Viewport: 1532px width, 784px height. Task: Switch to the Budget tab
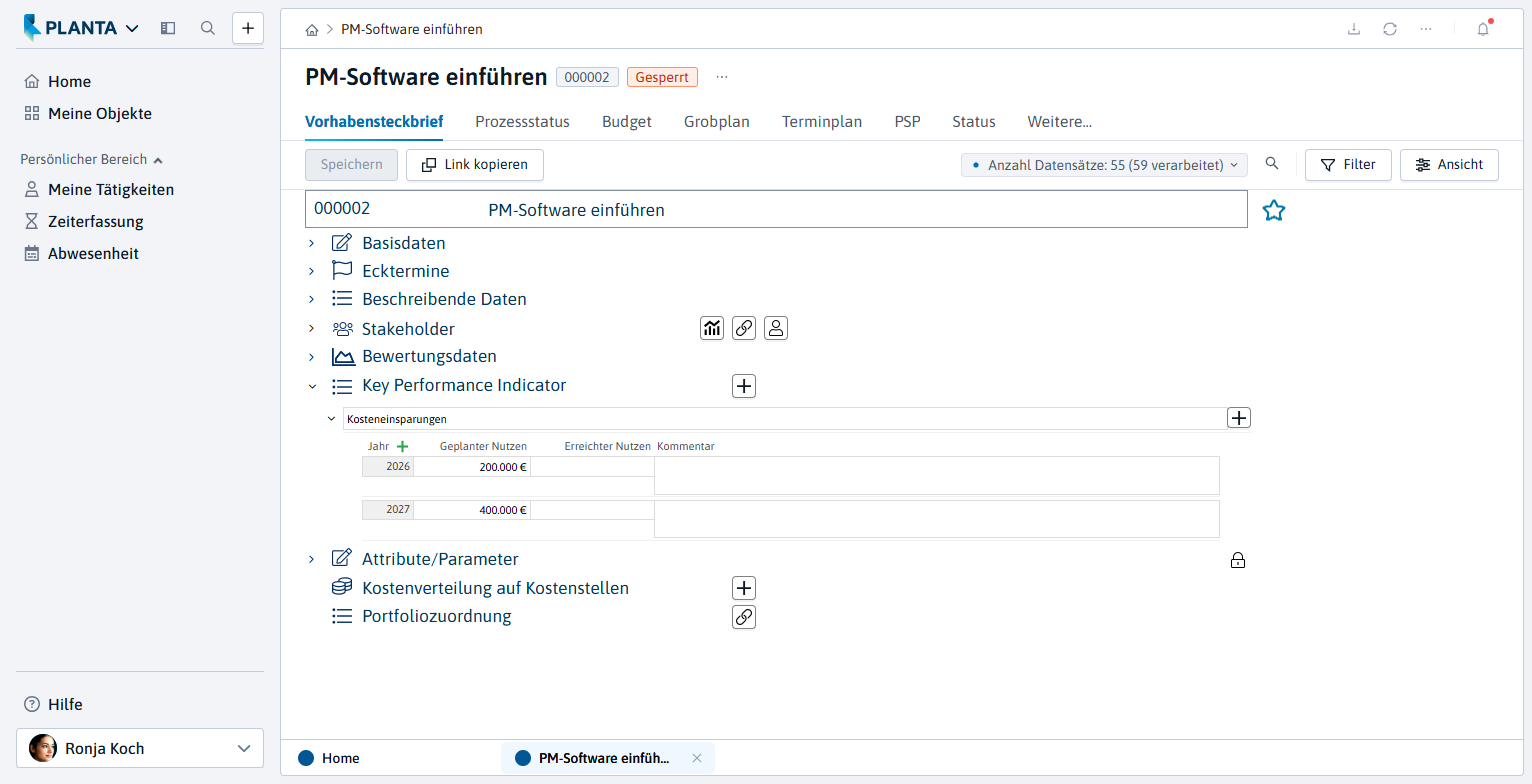[627, 121]
